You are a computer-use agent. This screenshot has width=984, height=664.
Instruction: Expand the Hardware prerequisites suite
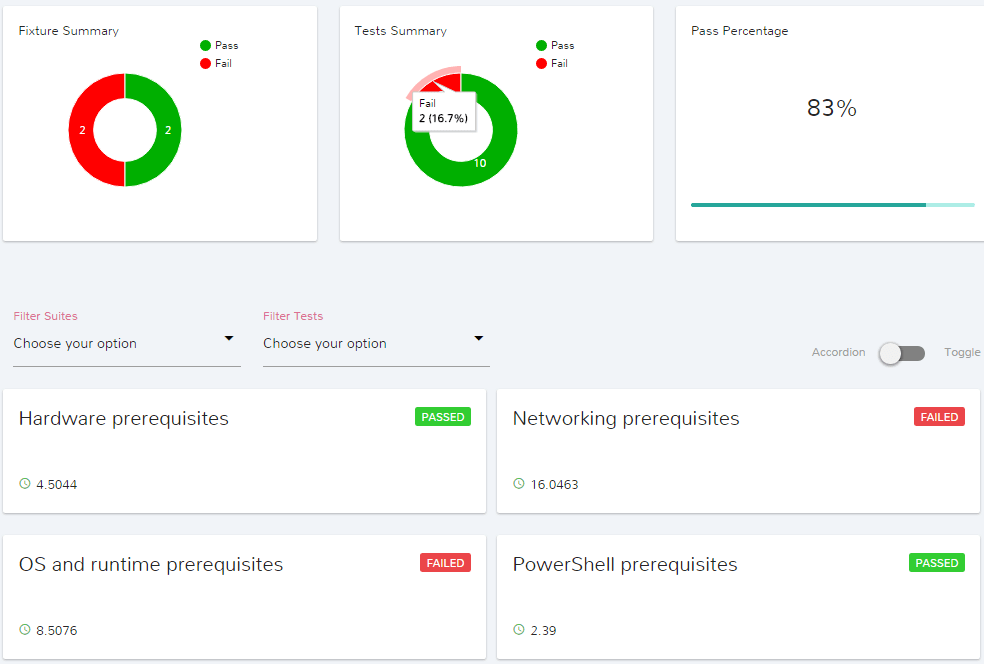point(124,419)
